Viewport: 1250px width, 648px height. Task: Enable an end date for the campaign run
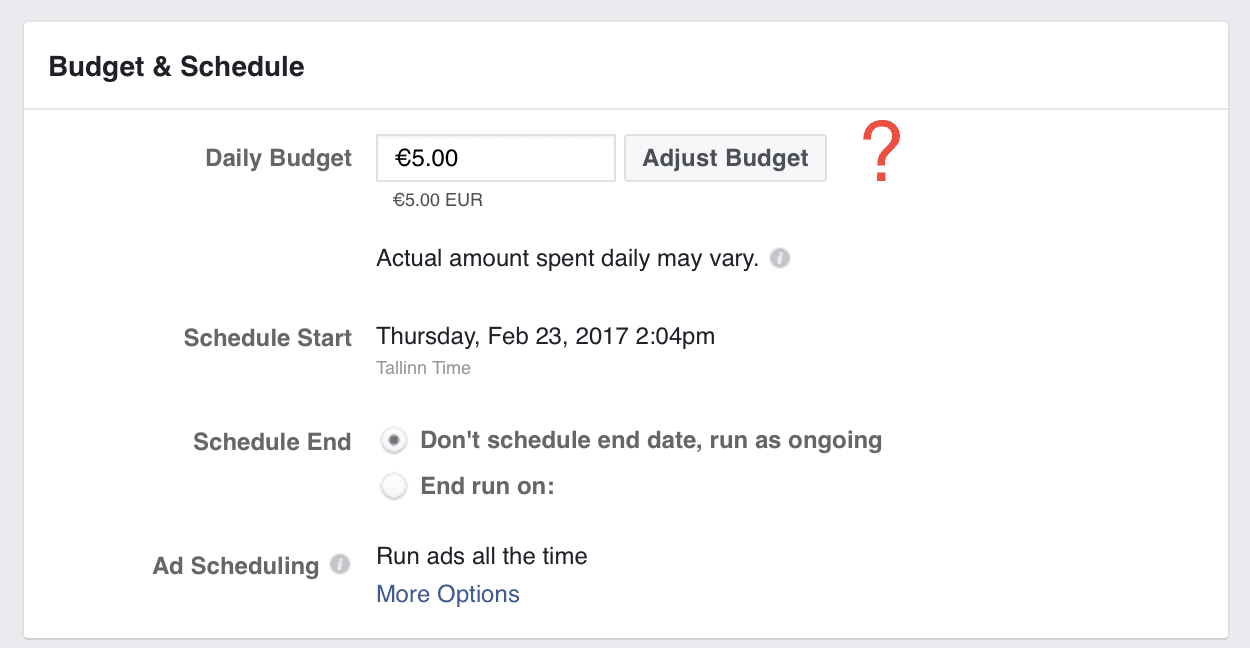tap(393, 486)
